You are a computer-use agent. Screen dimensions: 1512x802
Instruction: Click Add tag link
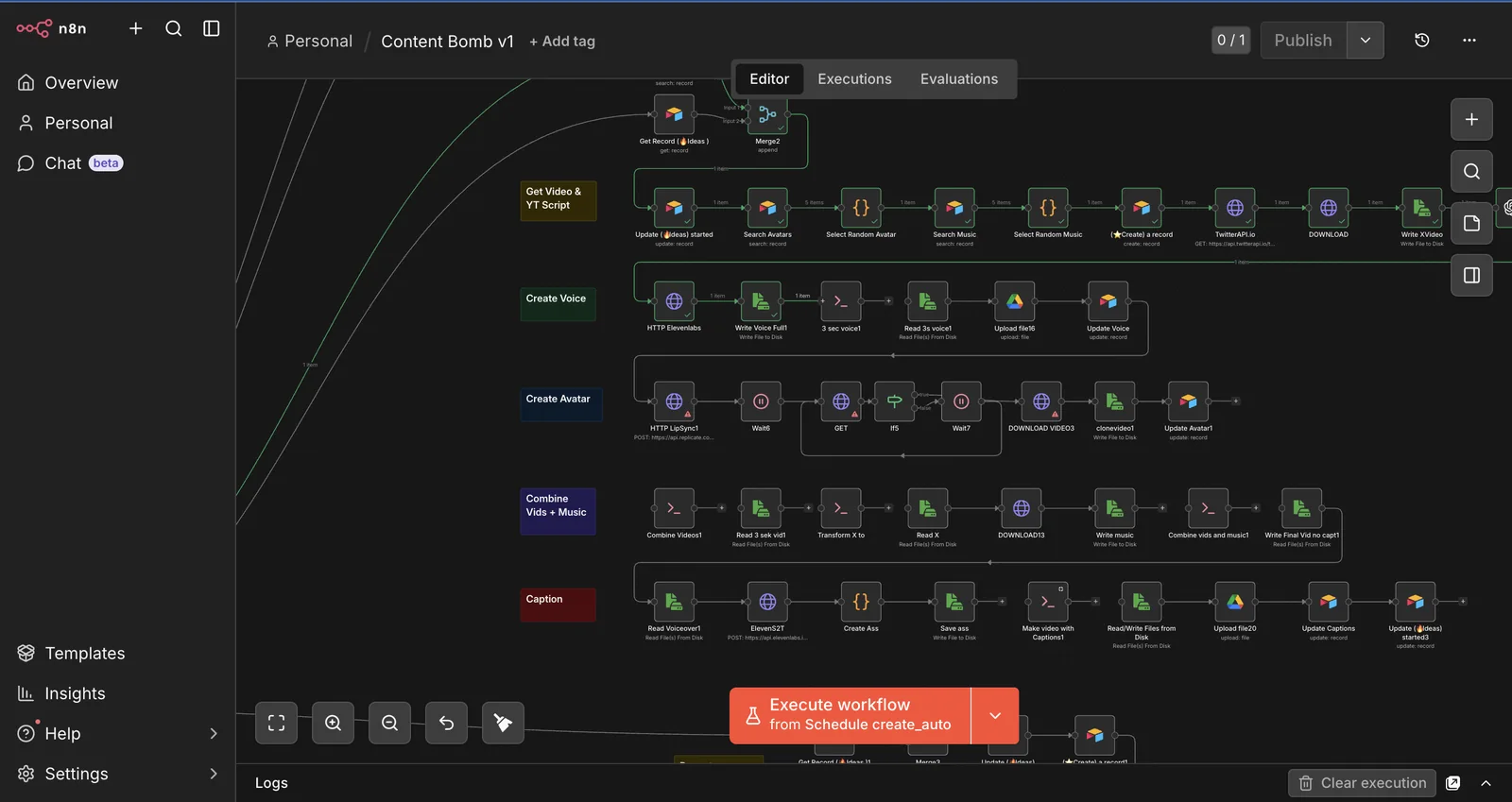click(x=562, y=42)
